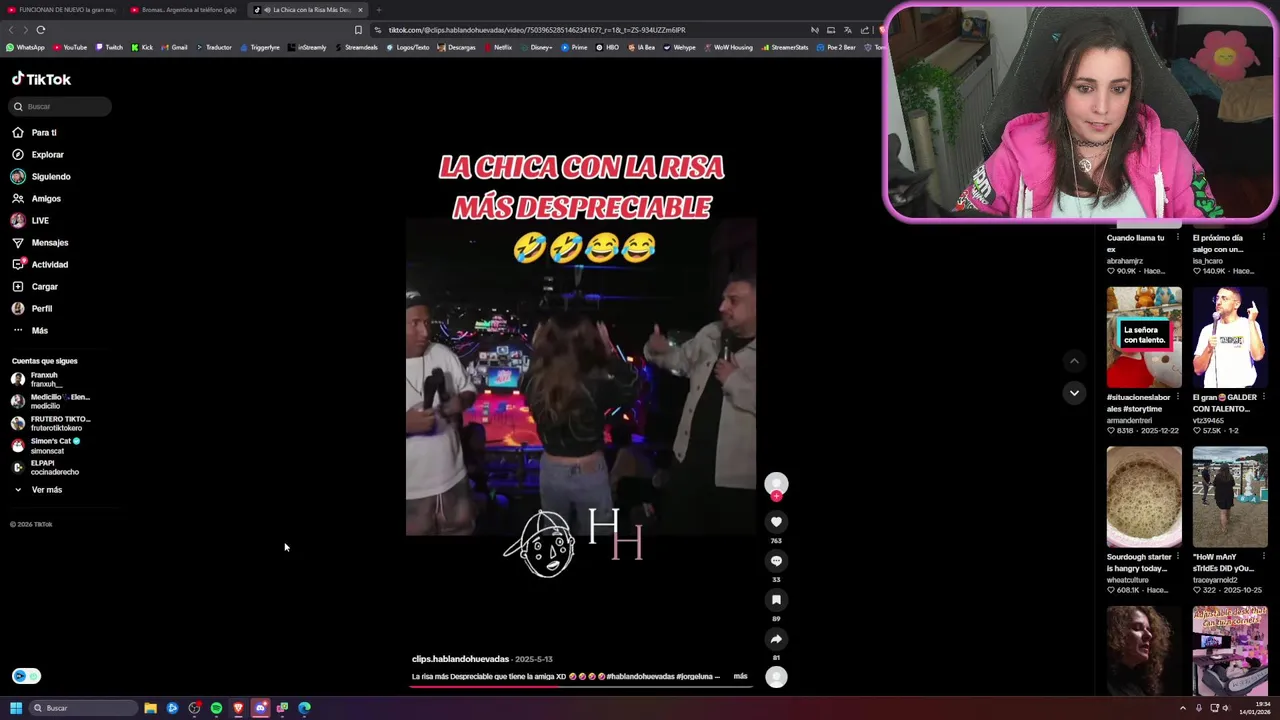Open Gmail bookmark
The height and width of the screenshot is (720, 1280).
(x=175, y=47)
